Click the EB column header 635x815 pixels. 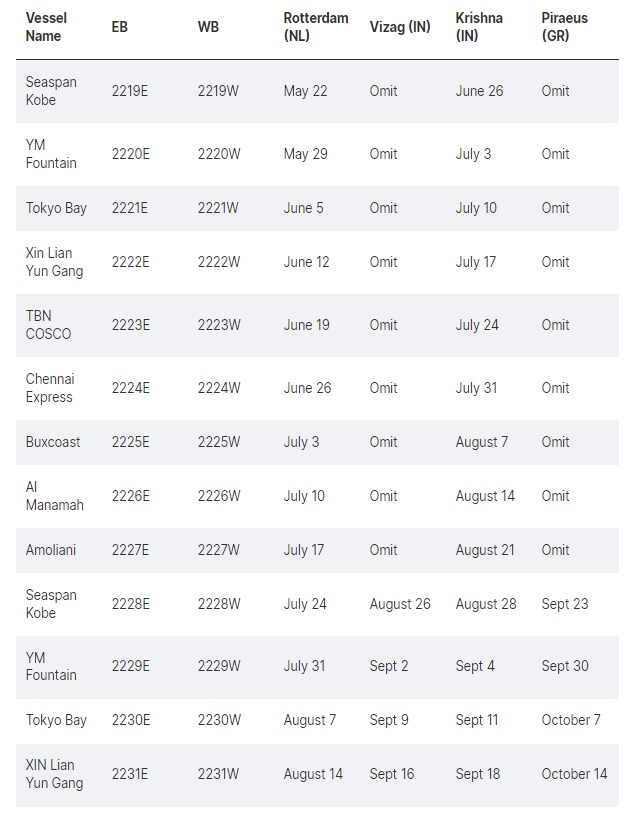pyautogui.click(x=120, y=27)
